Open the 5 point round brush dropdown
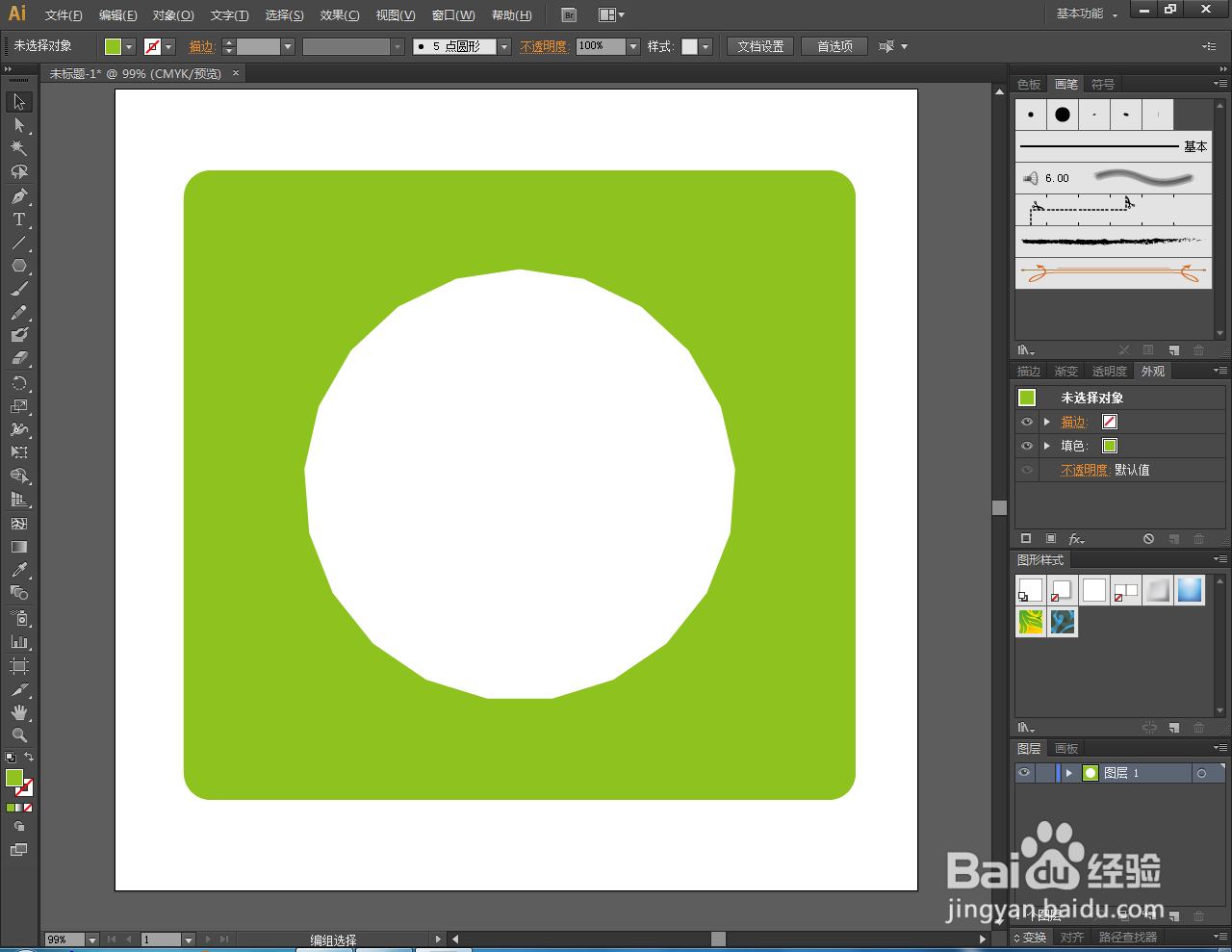The width and height of the screenshot is (1232, 952). pyautogui.click(x=504, y=46)
